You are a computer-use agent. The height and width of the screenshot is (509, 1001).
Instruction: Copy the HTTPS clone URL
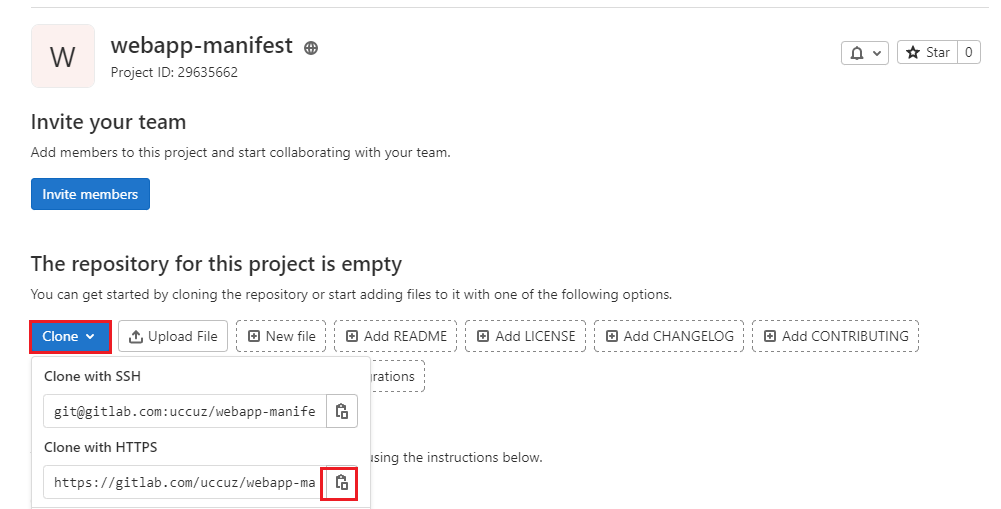click(342, 483)
